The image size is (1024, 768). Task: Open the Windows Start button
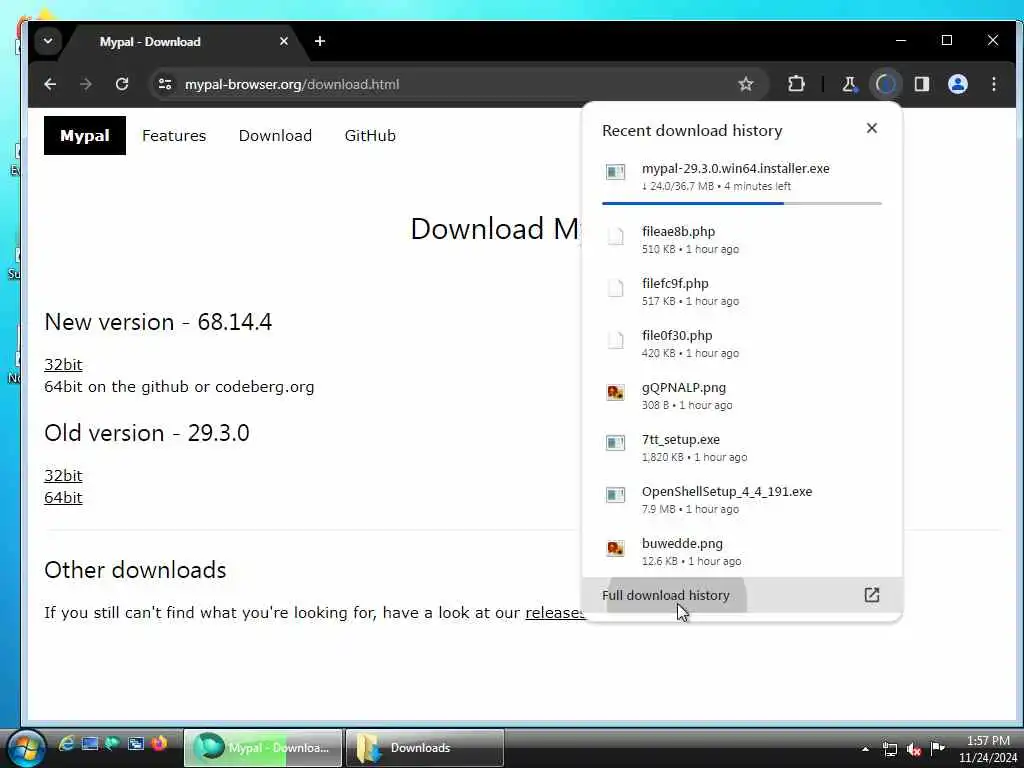pos(26,748)
